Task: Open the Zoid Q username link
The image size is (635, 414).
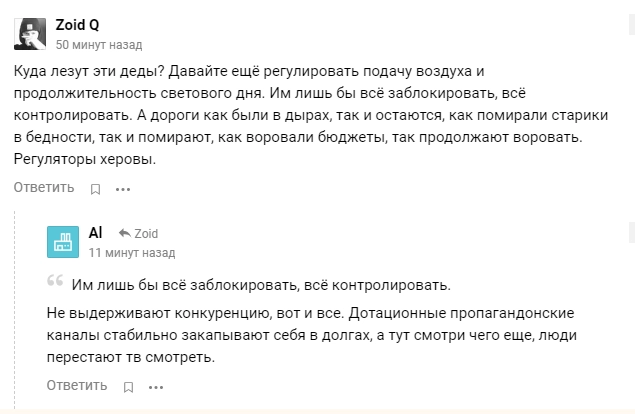Action: coord(77,25)
